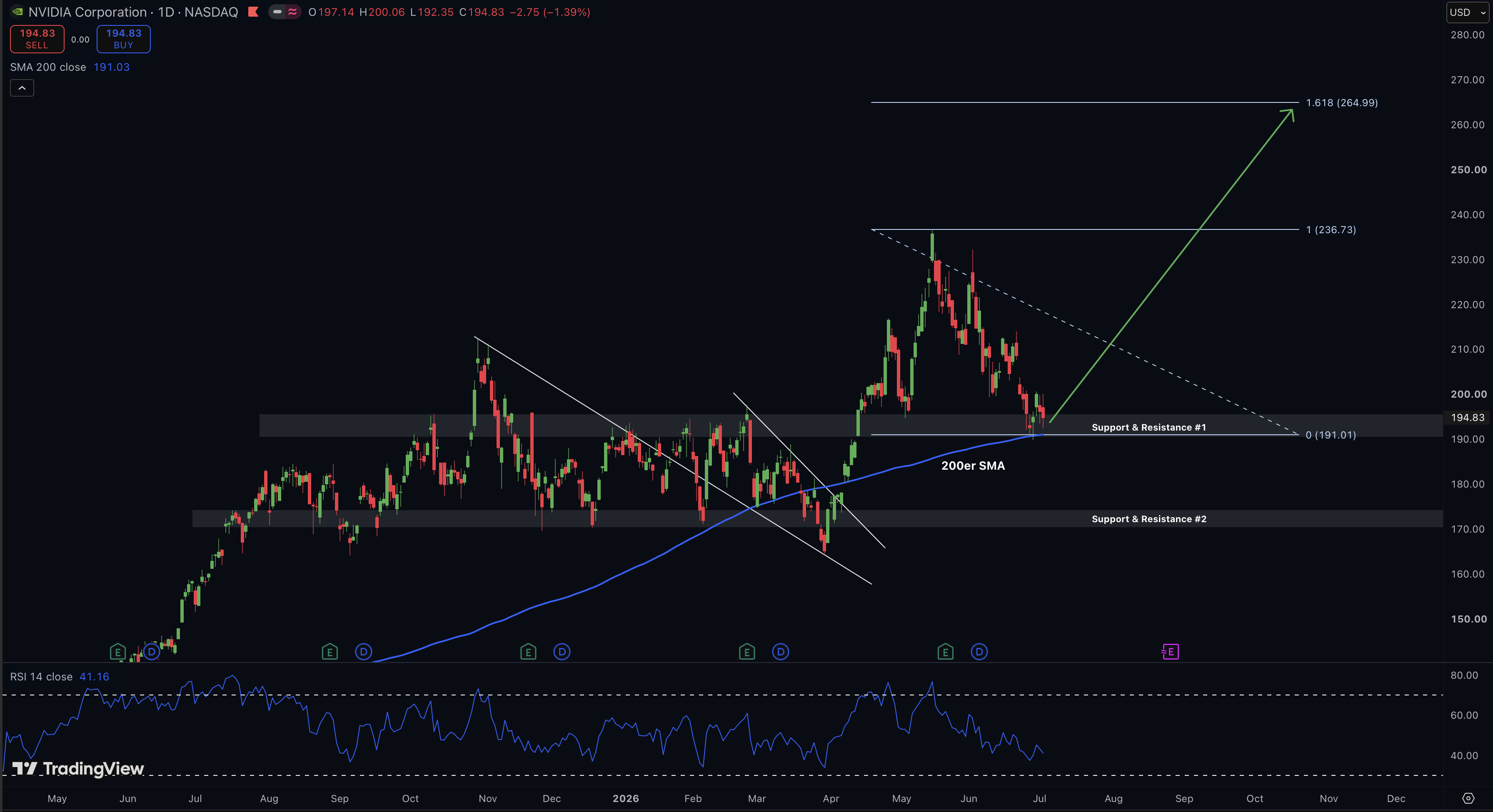Viewport: 1493px width, 812px height.
Task: Click the blue BUY 194.83 button
Action: (x=123, y=39)
